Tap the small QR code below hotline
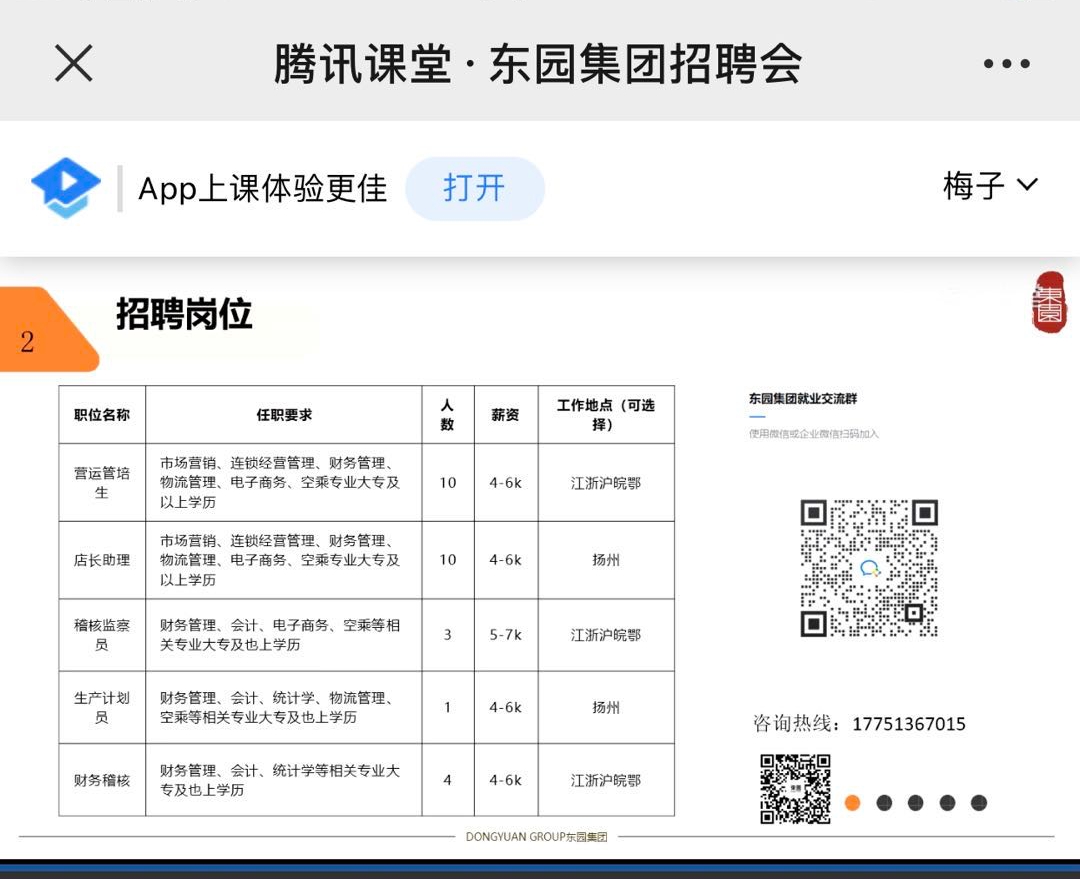This screenshot has width=1080, height=879. pyautogui.click(x=795, y=788)
